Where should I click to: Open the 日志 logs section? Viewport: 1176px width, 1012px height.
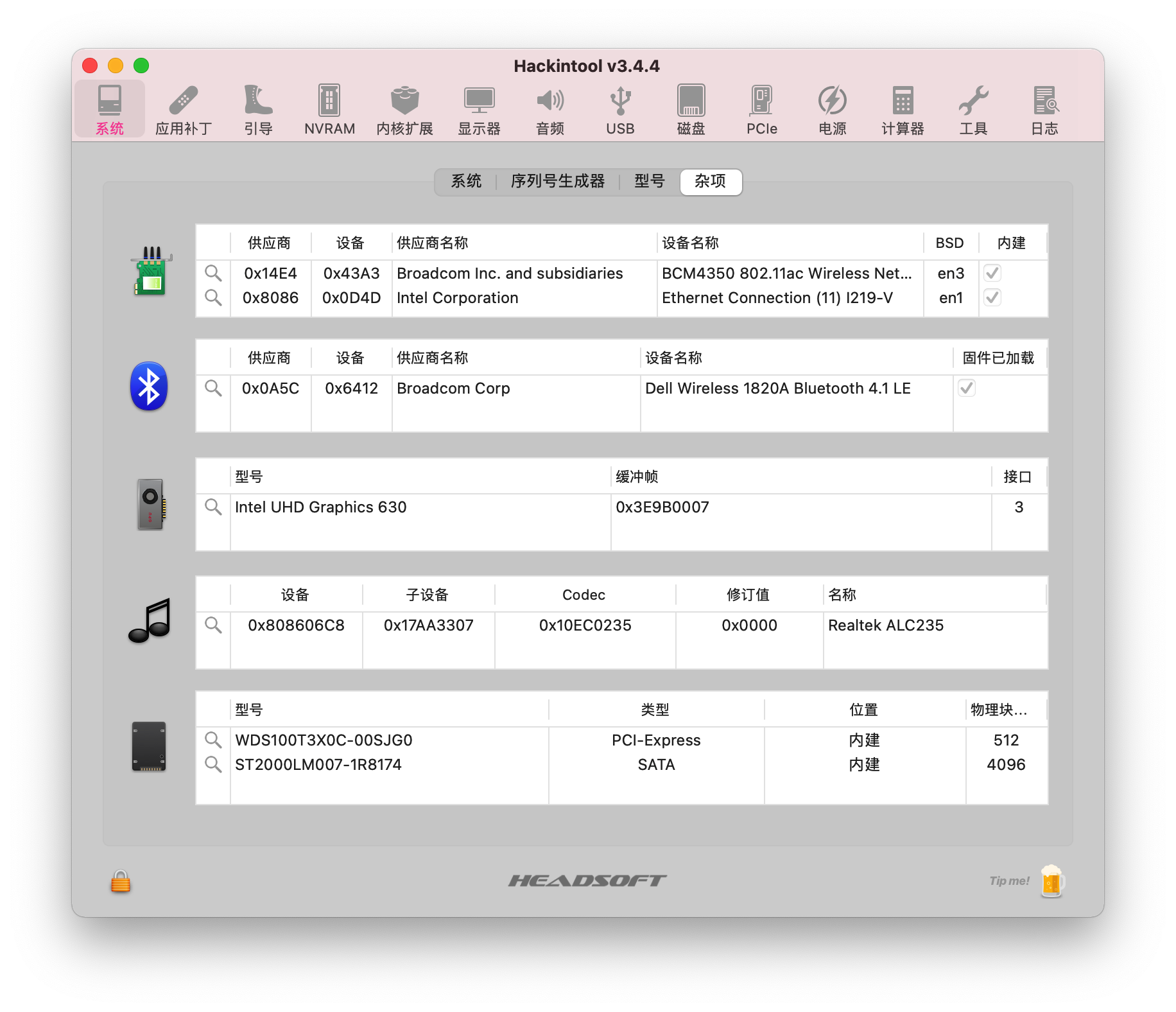click(x=1044, y=110)
